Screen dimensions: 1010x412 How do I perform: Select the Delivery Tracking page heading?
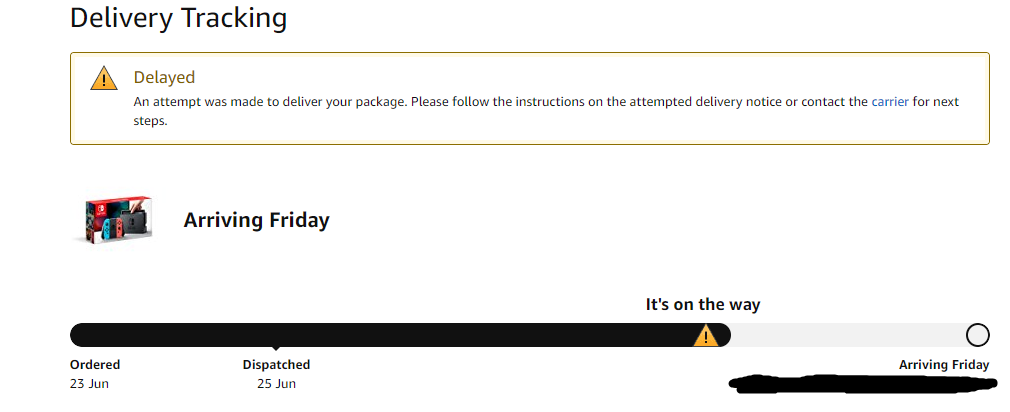[x=178, y=18]
